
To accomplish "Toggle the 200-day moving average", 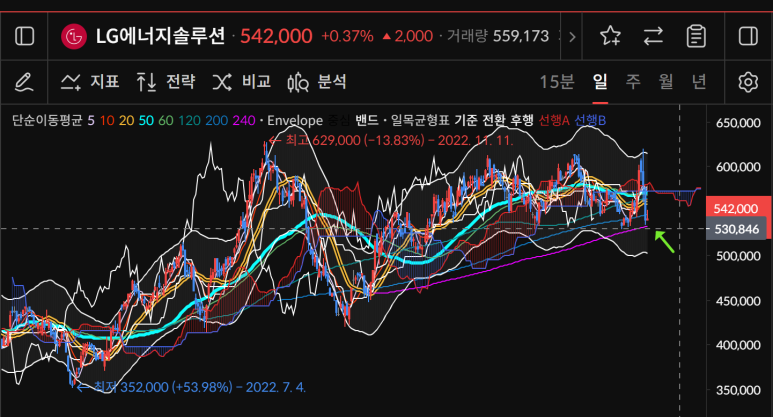I will coord(216,120).
